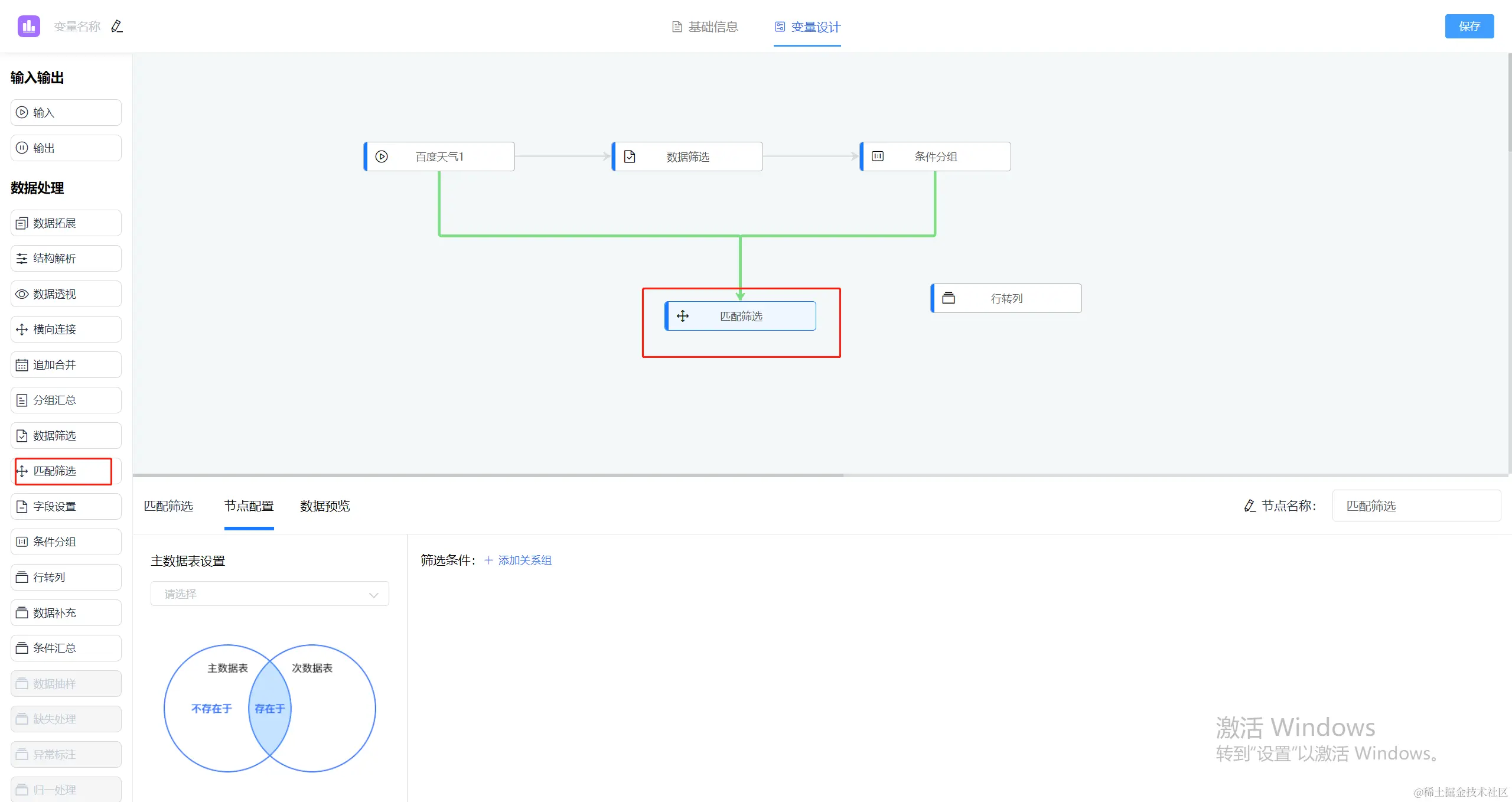Click the 行转列 node icon on canvas
The height and width of the screenshot is (802, 1512).
coord(949,298)
